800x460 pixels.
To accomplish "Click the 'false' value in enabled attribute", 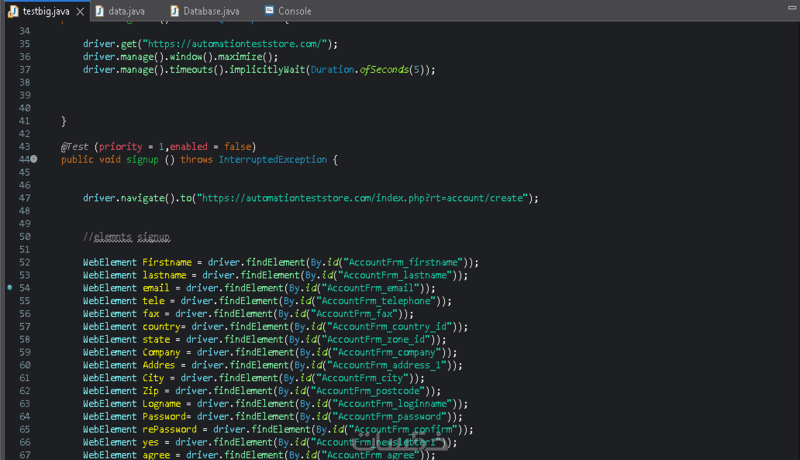I will (237, 146).
